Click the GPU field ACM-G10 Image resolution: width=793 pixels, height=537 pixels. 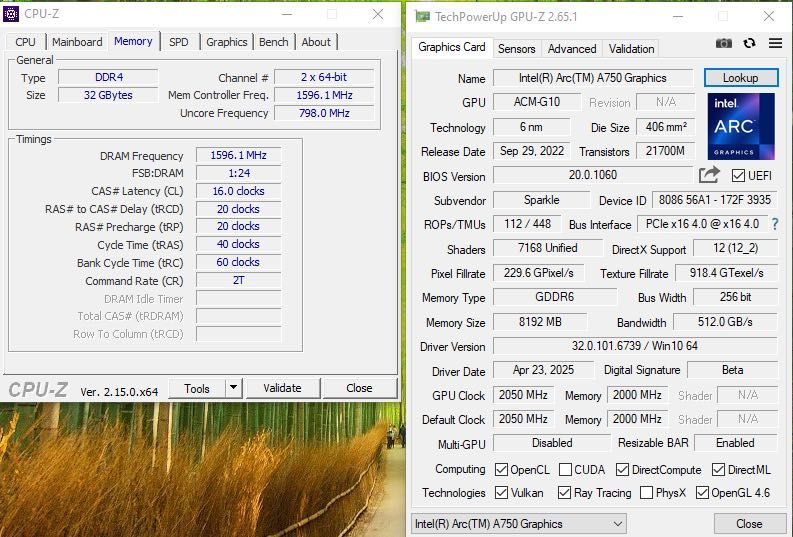537,102
